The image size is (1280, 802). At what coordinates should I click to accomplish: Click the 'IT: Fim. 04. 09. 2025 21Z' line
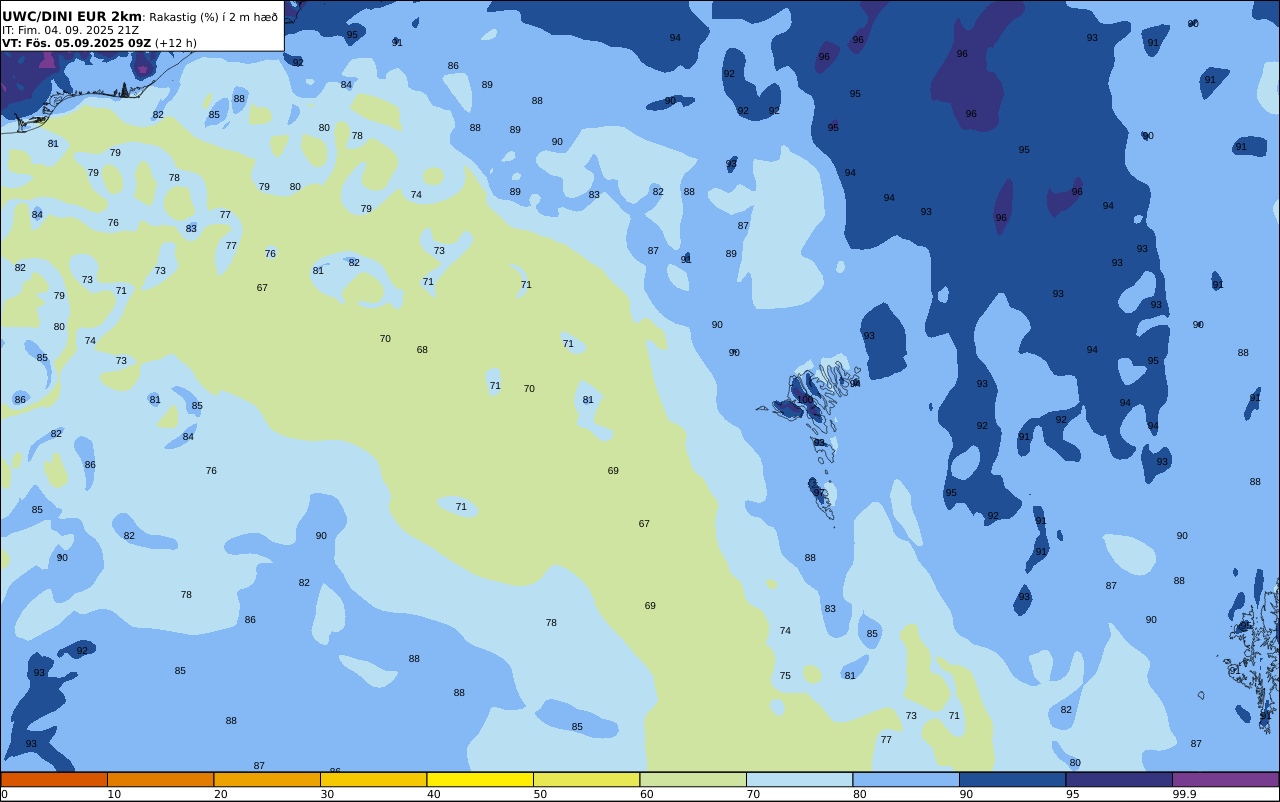70,30
